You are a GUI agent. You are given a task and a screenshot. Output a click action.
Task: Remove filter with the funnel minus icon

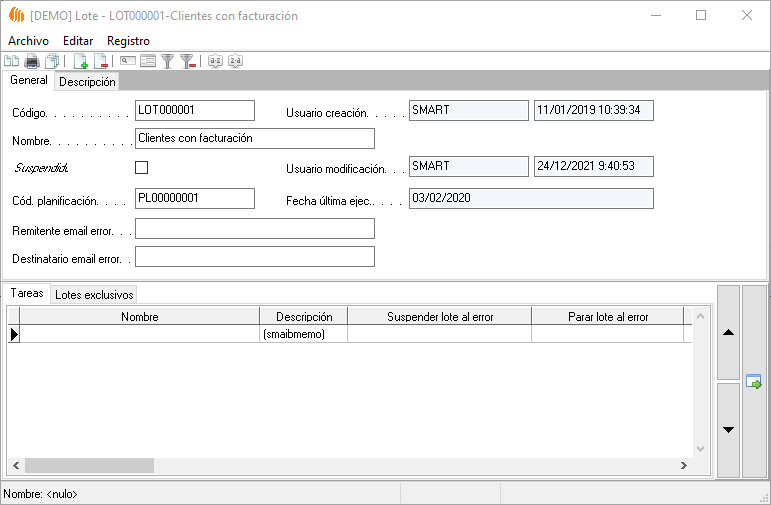pyautogui.click(x=187, y=61)
